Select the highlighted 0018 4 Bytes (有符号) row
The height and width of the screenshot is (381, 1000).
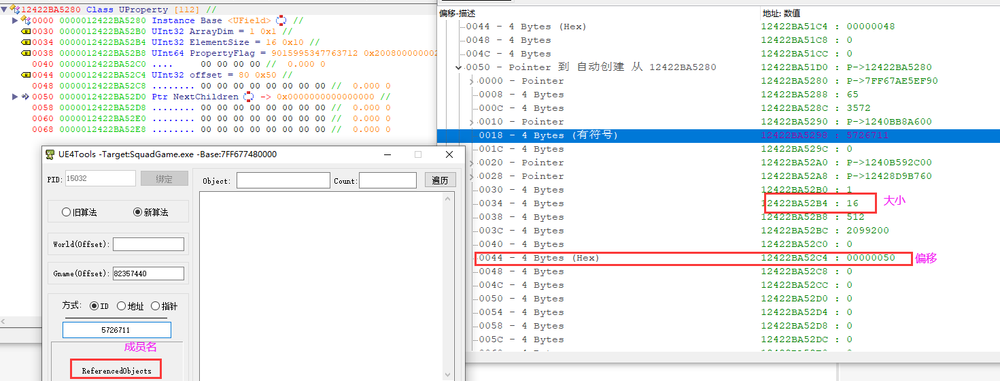718,135
